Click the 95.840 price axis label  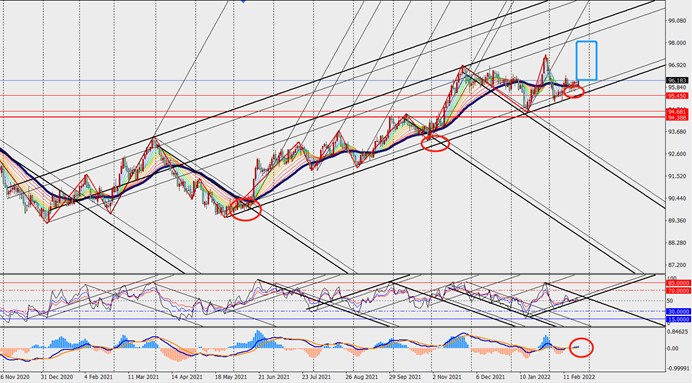tap(676, 87)
